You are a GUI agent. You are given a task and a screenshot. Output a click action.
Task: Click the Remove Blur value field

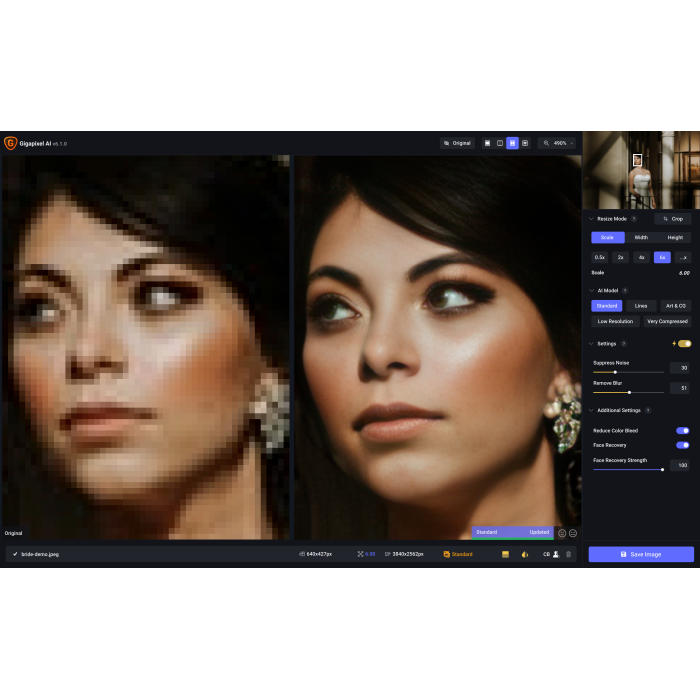(x=680, y=388)
